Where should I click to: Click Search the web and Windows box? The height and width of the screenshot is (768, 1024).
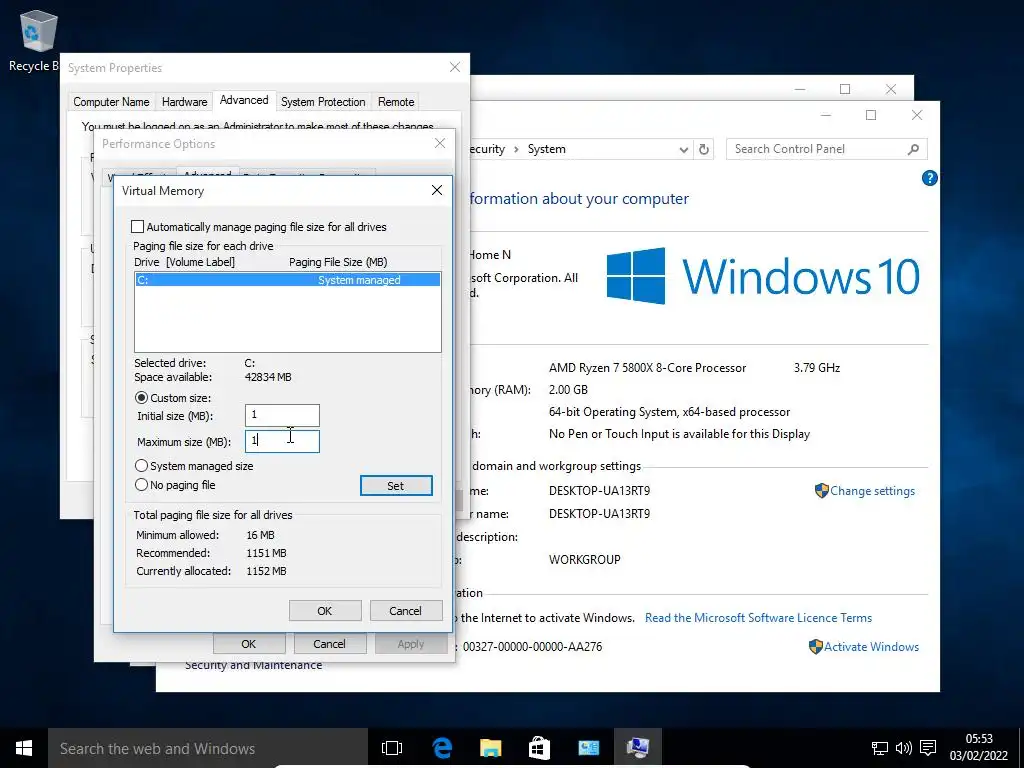click(208, 748)
